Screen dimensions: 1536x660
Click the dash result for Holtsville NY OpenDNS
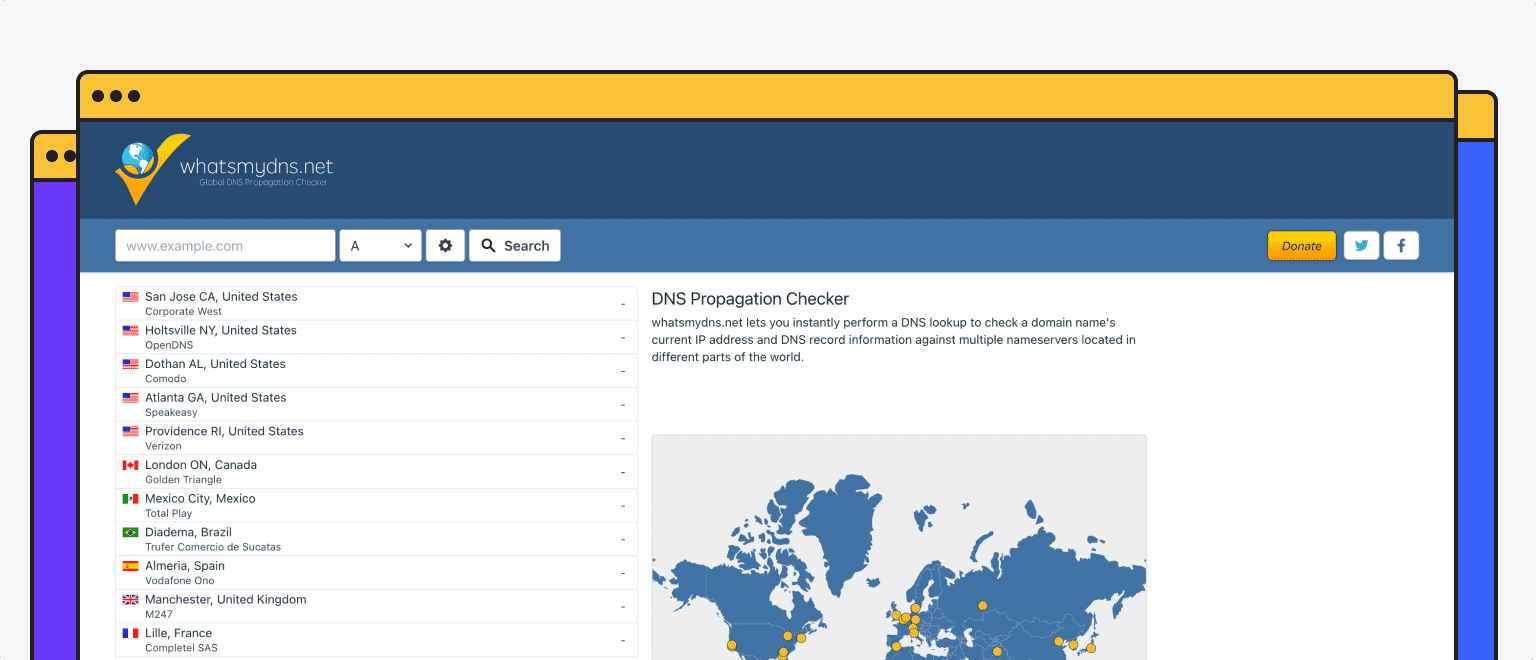pyautogui.click(x=622, y=337)
